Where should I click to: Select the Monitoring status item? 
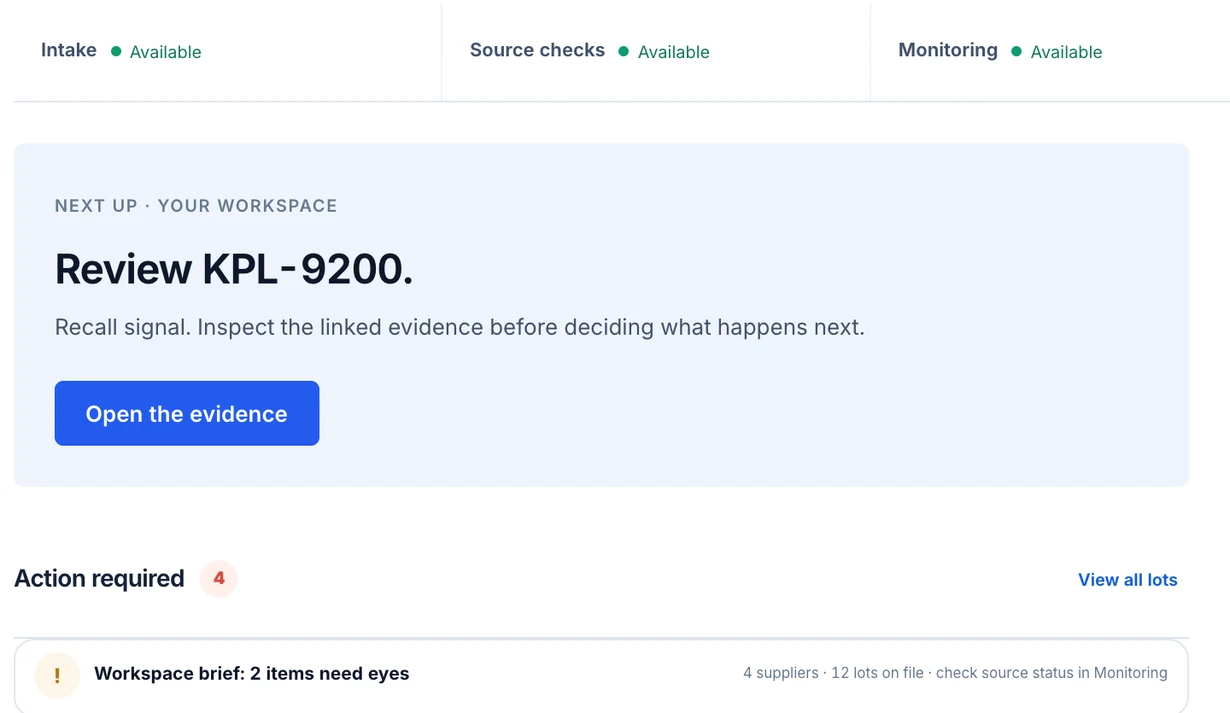click(x=1050, y=51)
